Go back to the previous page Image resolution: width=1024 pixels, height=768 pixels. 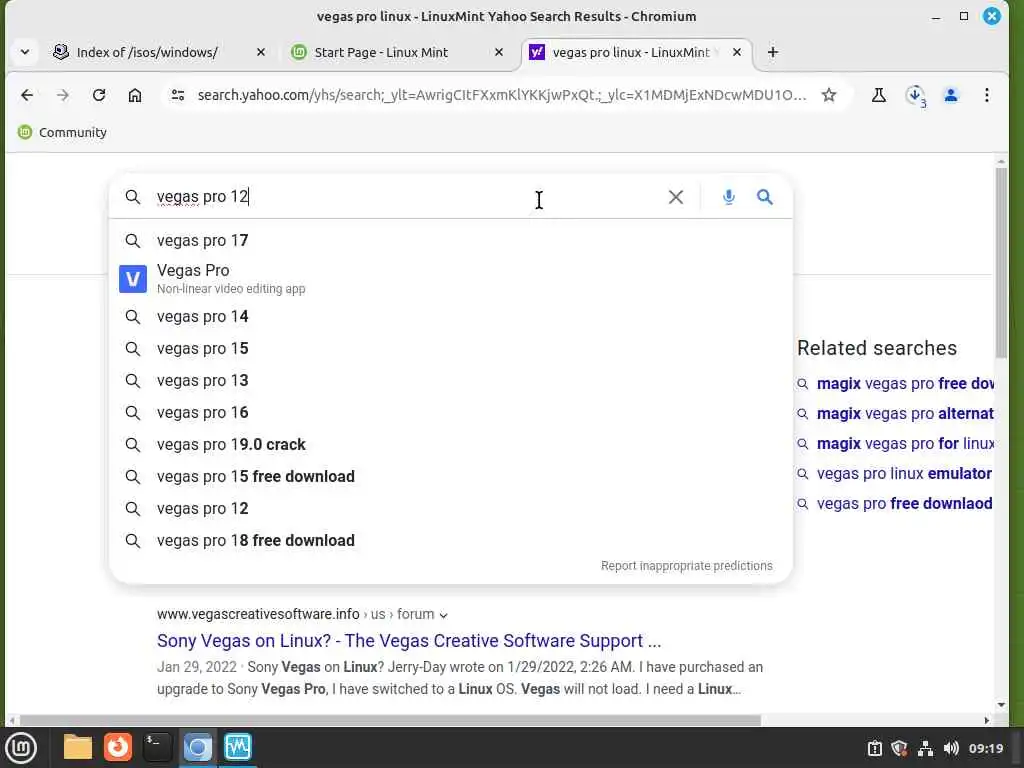click(27, 95)
